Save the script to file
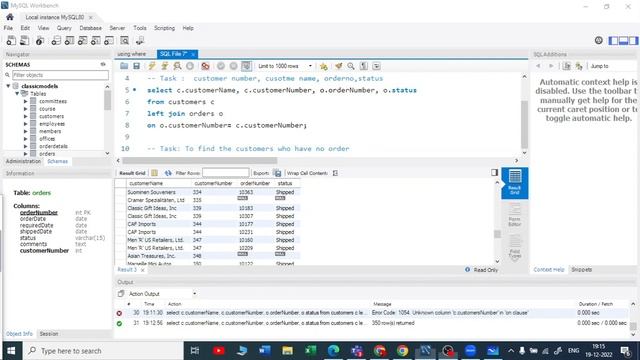640x360 pixels. coord(136,66)
